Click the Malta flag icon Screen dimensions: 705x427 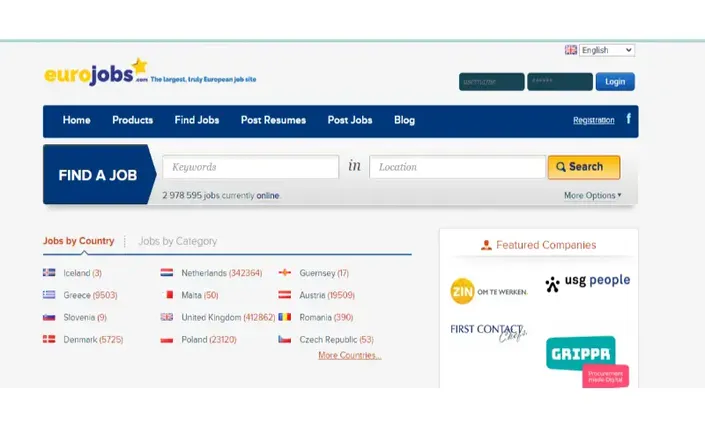(168, 294)
